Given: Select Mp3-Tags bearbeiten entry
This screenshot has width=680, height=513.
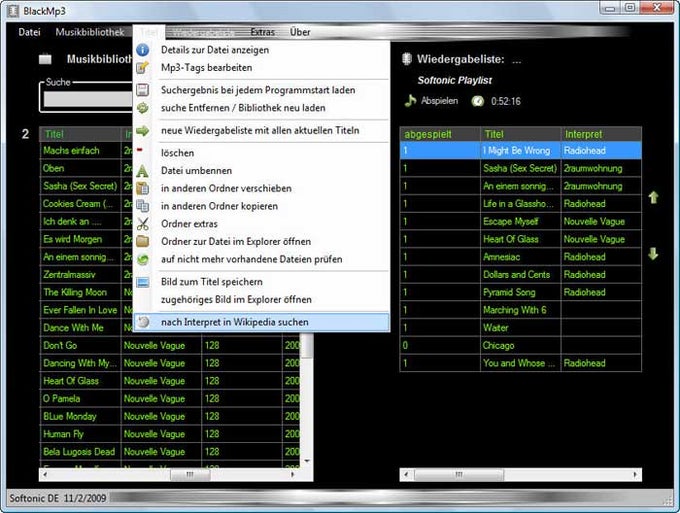Looking at the screenshot, I should tap(262, 68).
